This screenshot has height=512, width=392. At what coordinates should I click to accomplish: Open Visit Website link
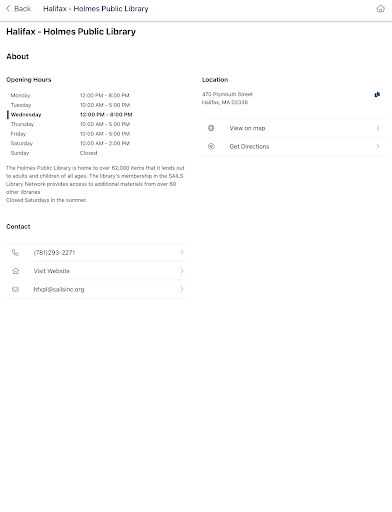coord(98,271)
